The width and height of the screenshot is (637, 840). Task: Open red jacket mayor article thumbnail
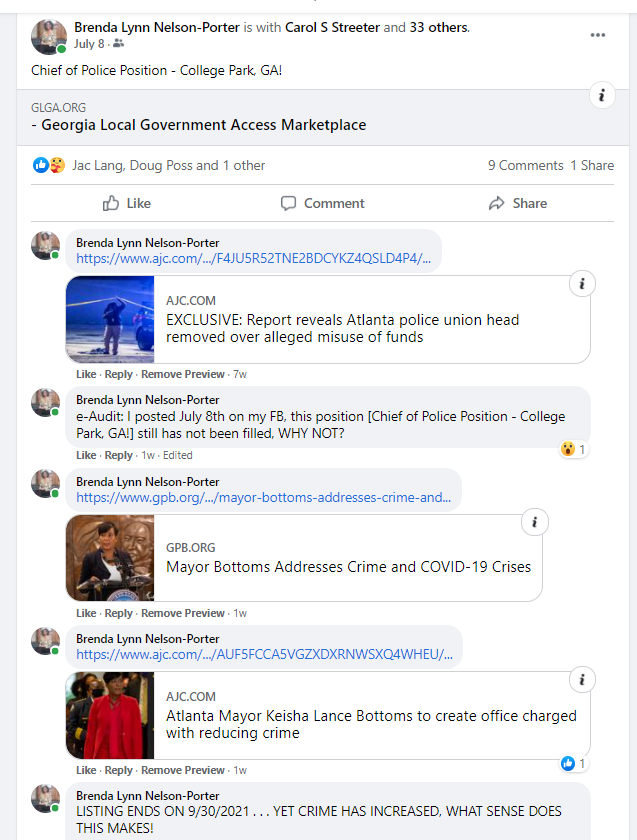pos(110,715)
